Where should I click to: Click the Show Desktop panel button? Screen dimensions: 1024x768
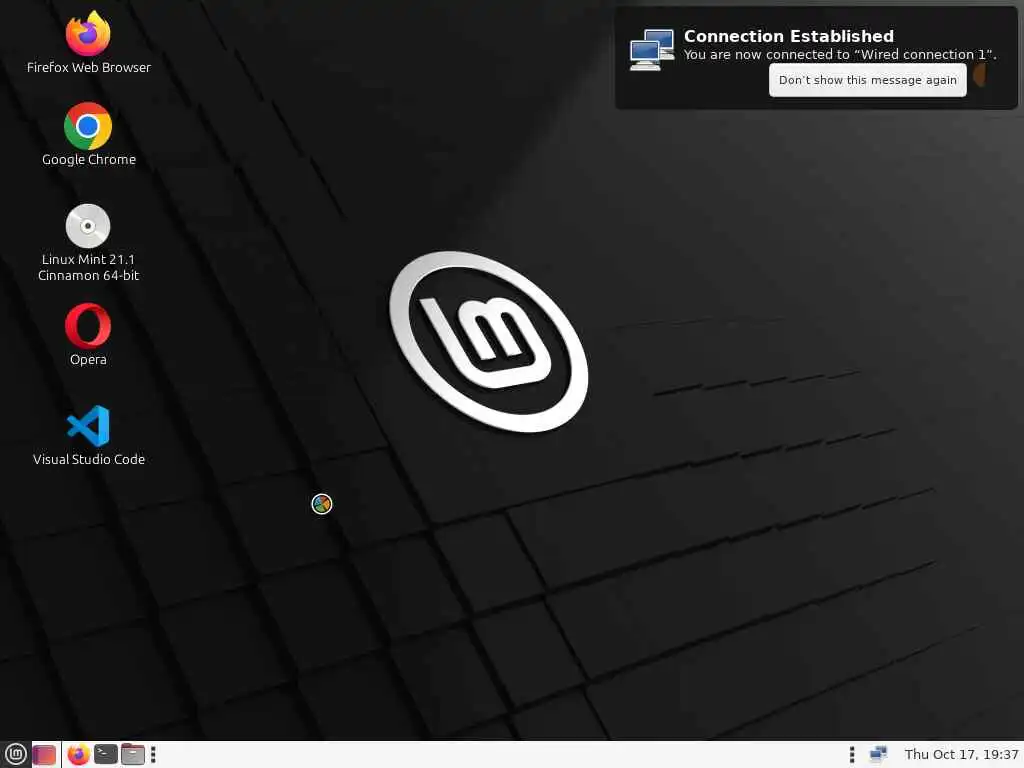click(44, 754)
